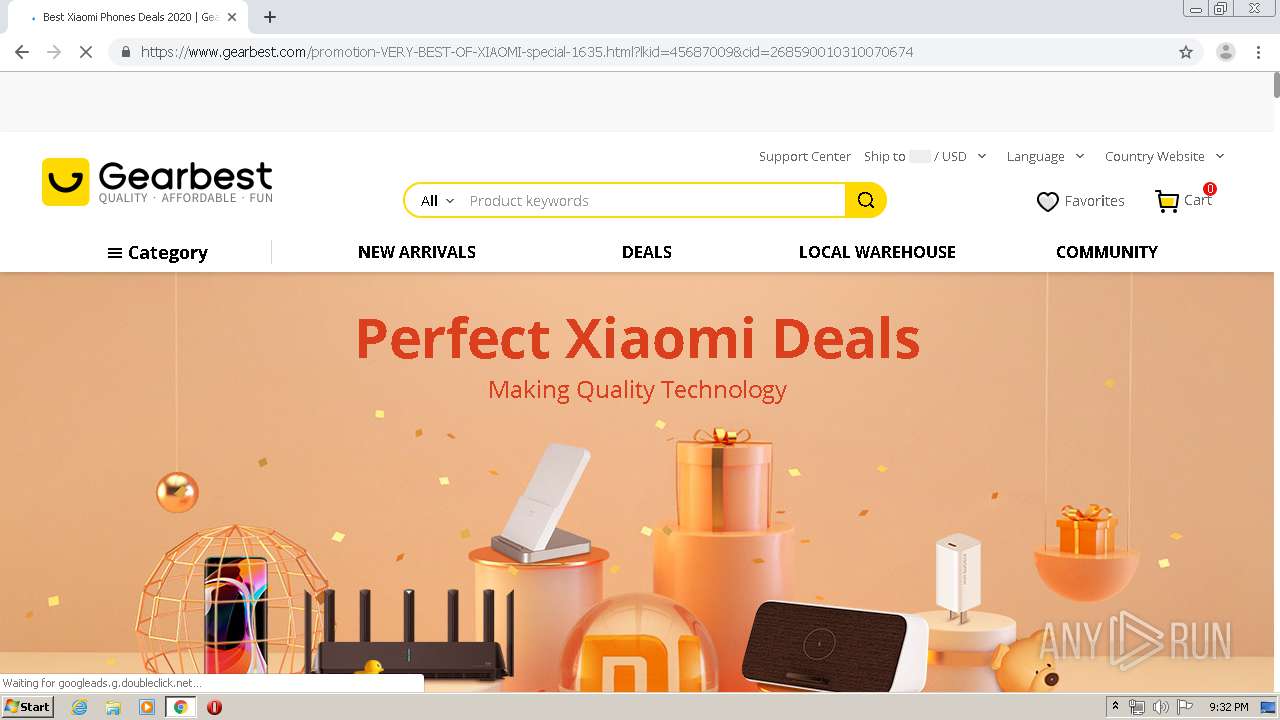Open the Category hamburger menu
This screenshot has height=720, width=1280.
(x=157, y=253)
